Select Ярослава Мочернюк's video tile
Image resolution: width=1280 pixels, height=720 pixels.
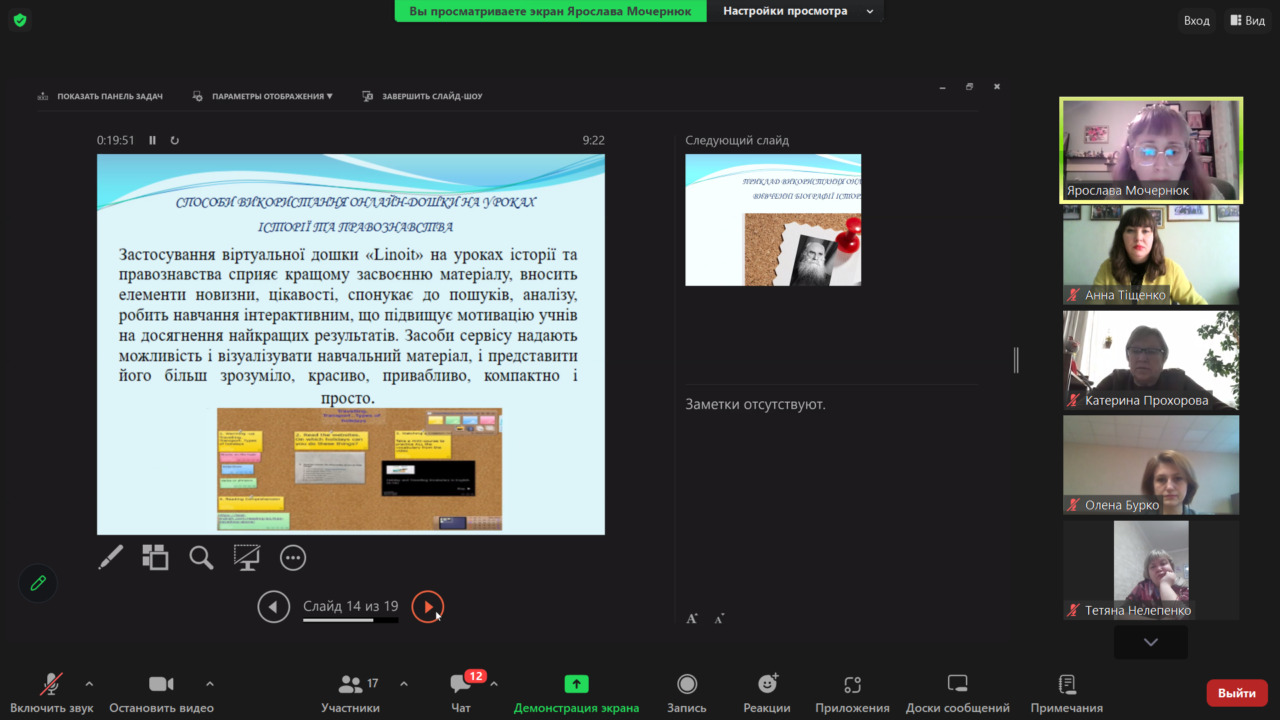[1151, 149]
